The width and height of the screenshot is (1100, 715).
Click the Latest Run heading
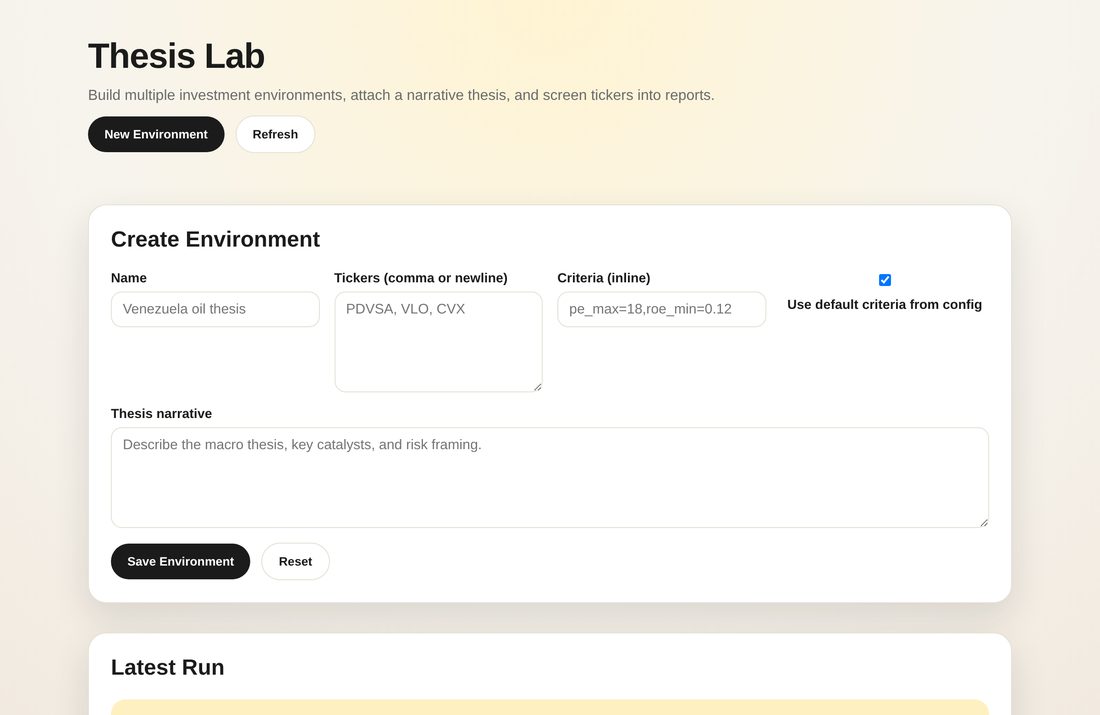(x=168, y=667)
